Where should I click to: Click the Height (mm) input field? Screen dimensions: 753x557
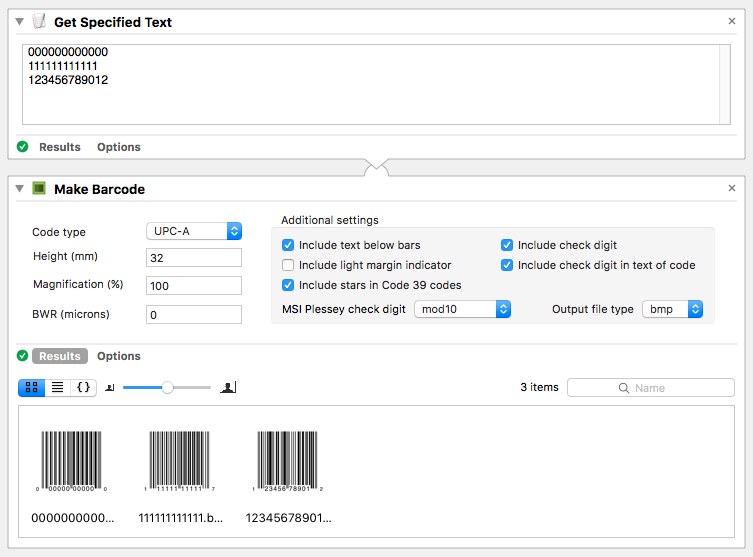[x=194, y=258]
